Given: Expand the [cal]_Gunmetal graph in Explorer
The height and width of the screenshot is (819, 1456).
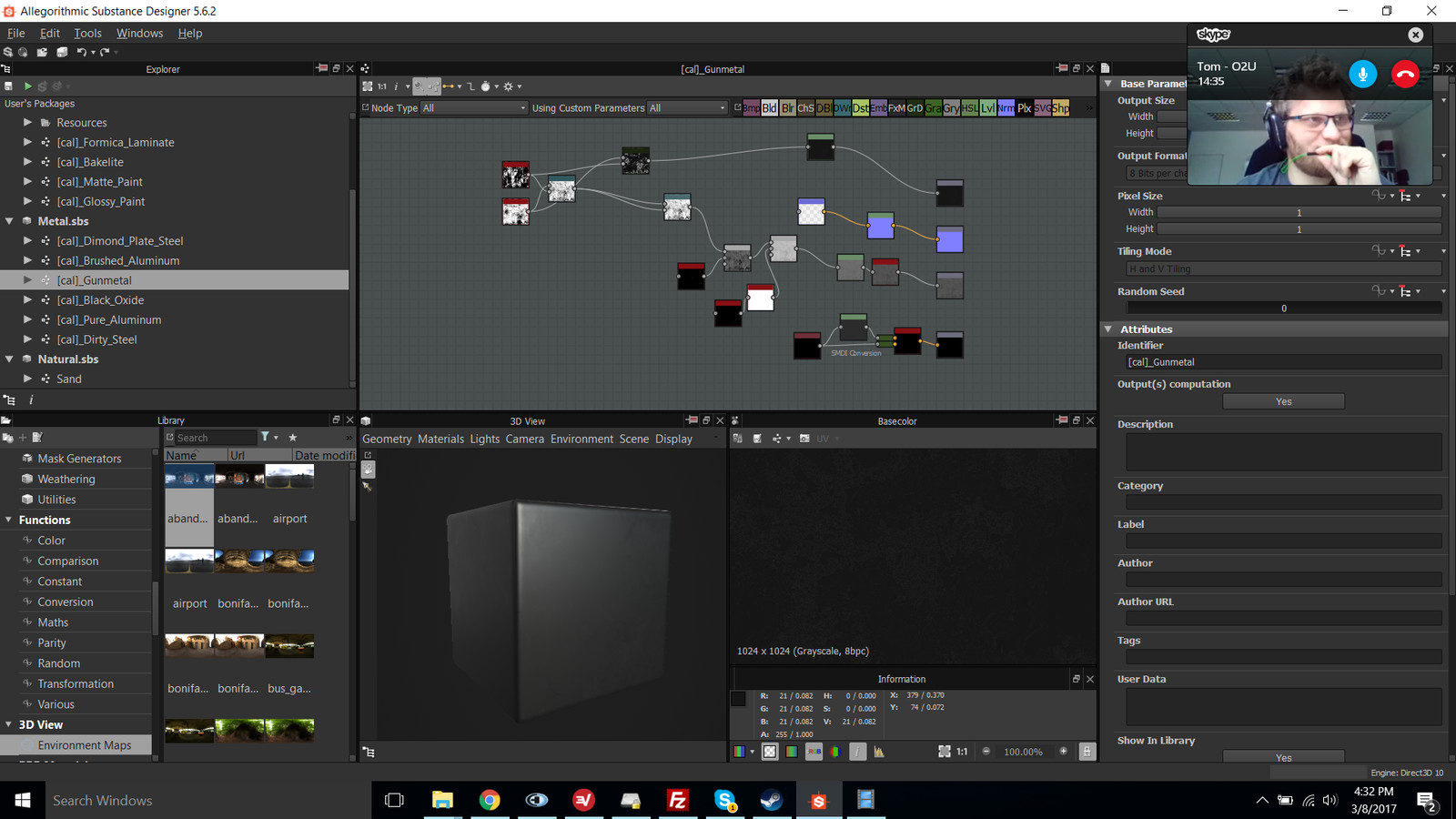Looking at the screenshot, I should point(27,280).
